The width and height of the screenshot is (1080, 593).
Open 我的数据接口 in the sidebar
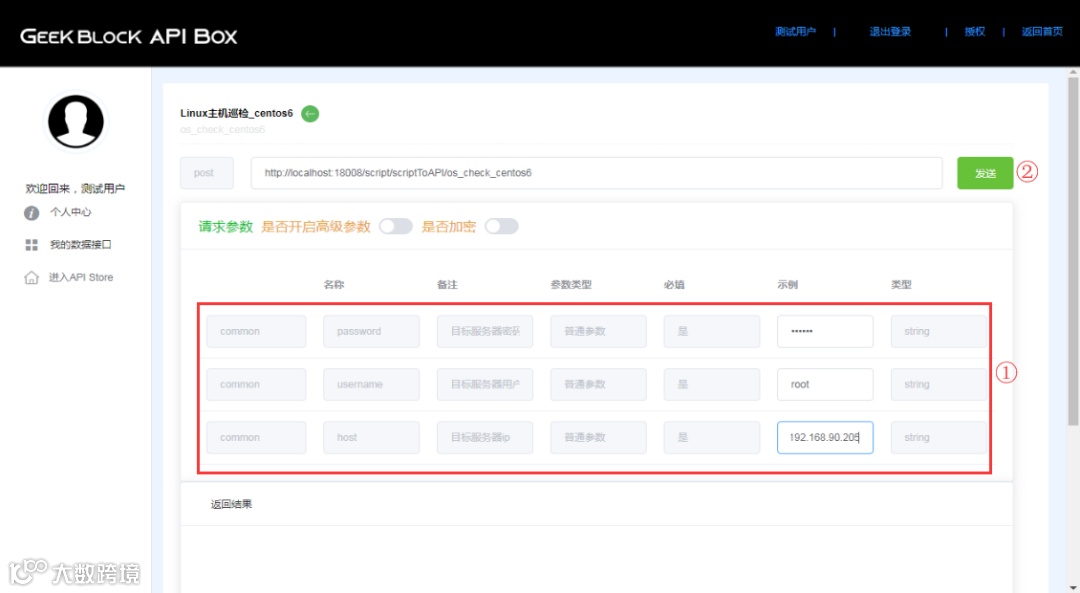click(x=80, y=245)
